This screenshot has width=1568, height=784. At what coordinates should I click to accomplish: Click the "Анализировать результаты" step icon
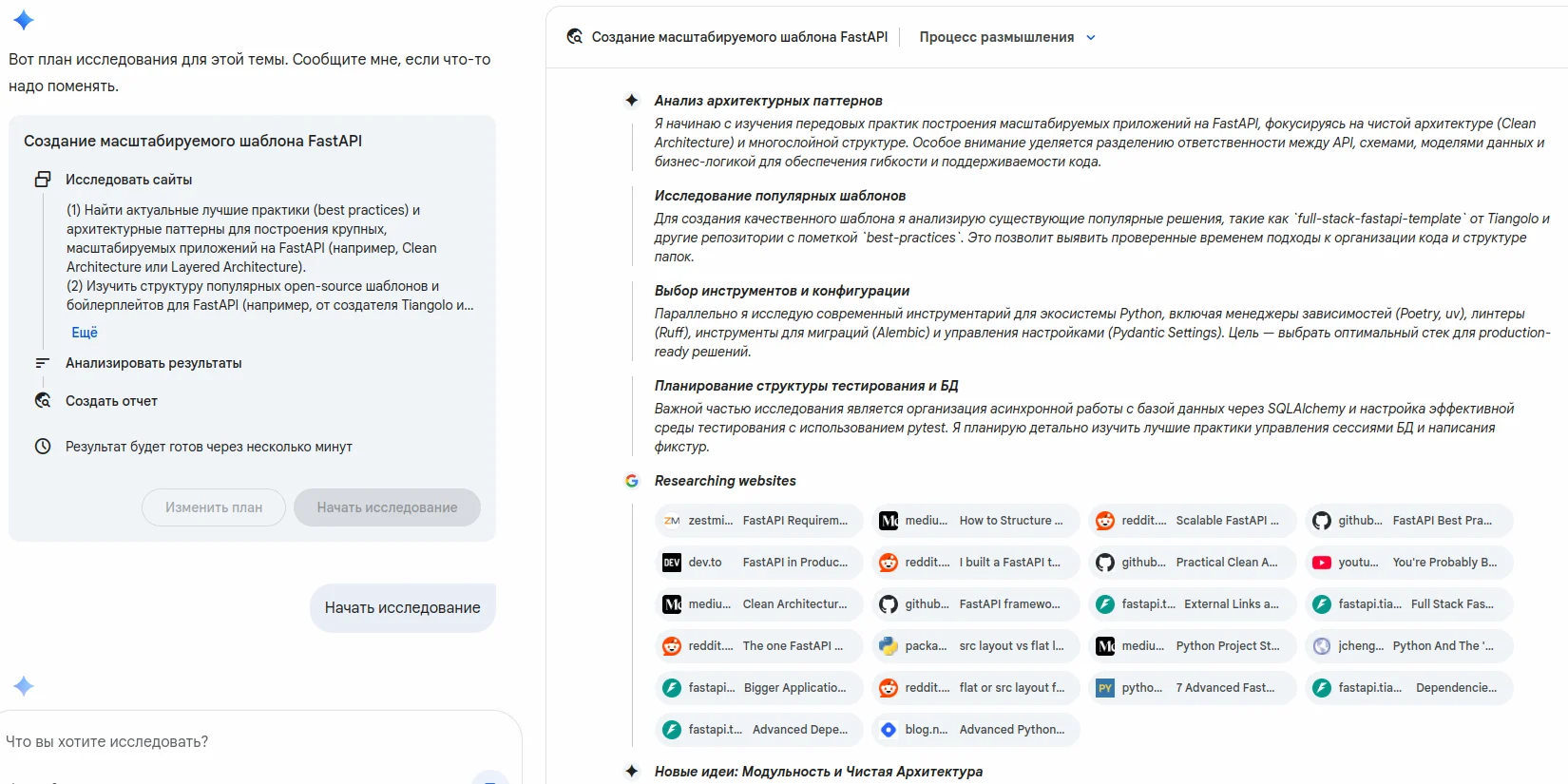point(43,362)
